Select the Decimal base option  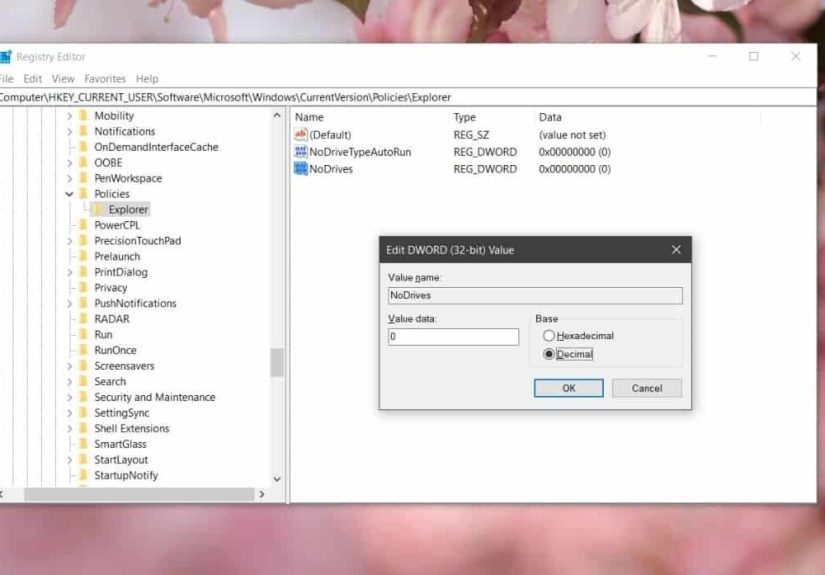coord(549,354)
